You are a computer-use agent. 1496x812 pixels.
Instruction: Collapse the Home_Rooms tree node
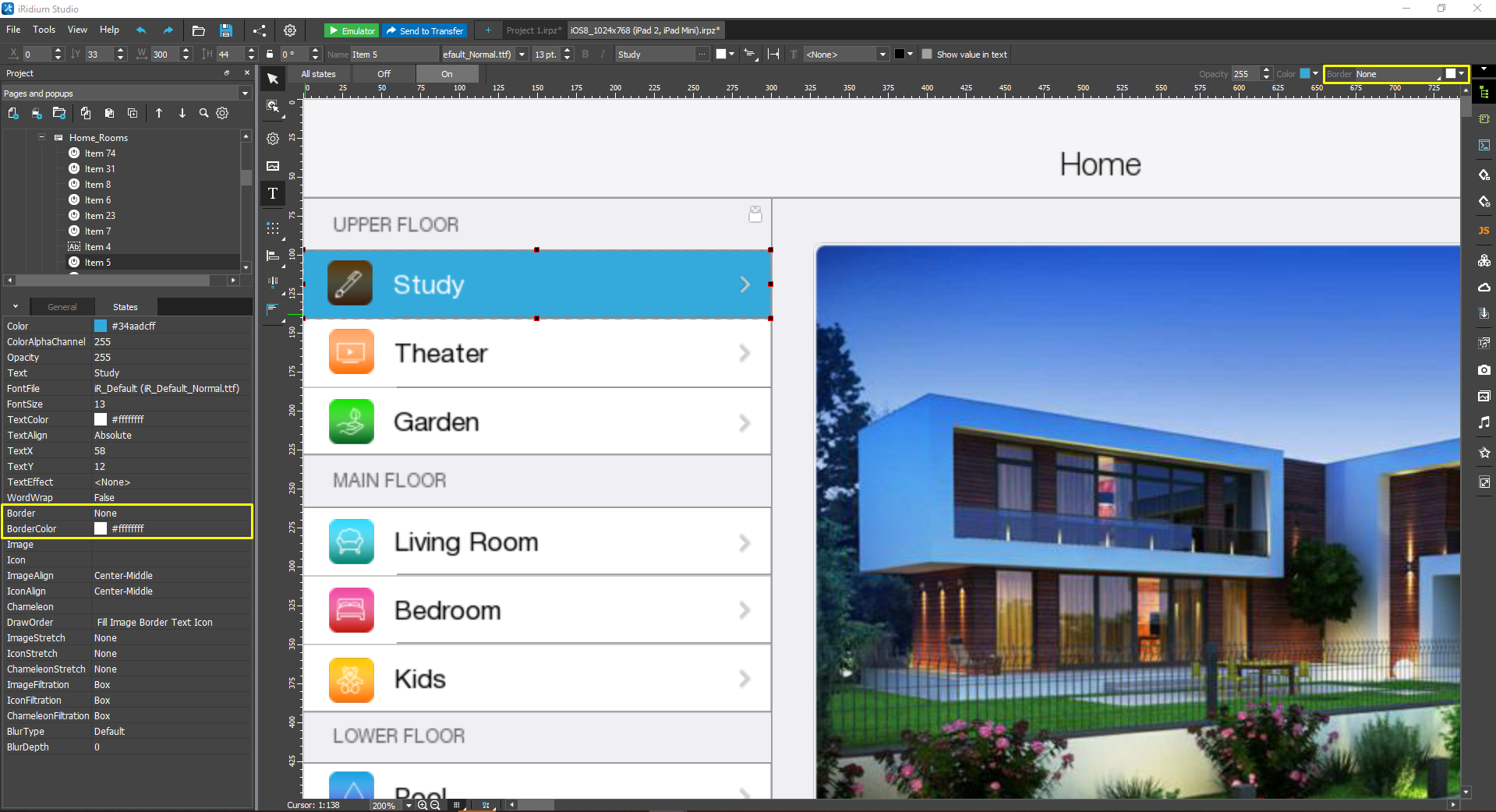pyautogui.click(x=41, y=137)
